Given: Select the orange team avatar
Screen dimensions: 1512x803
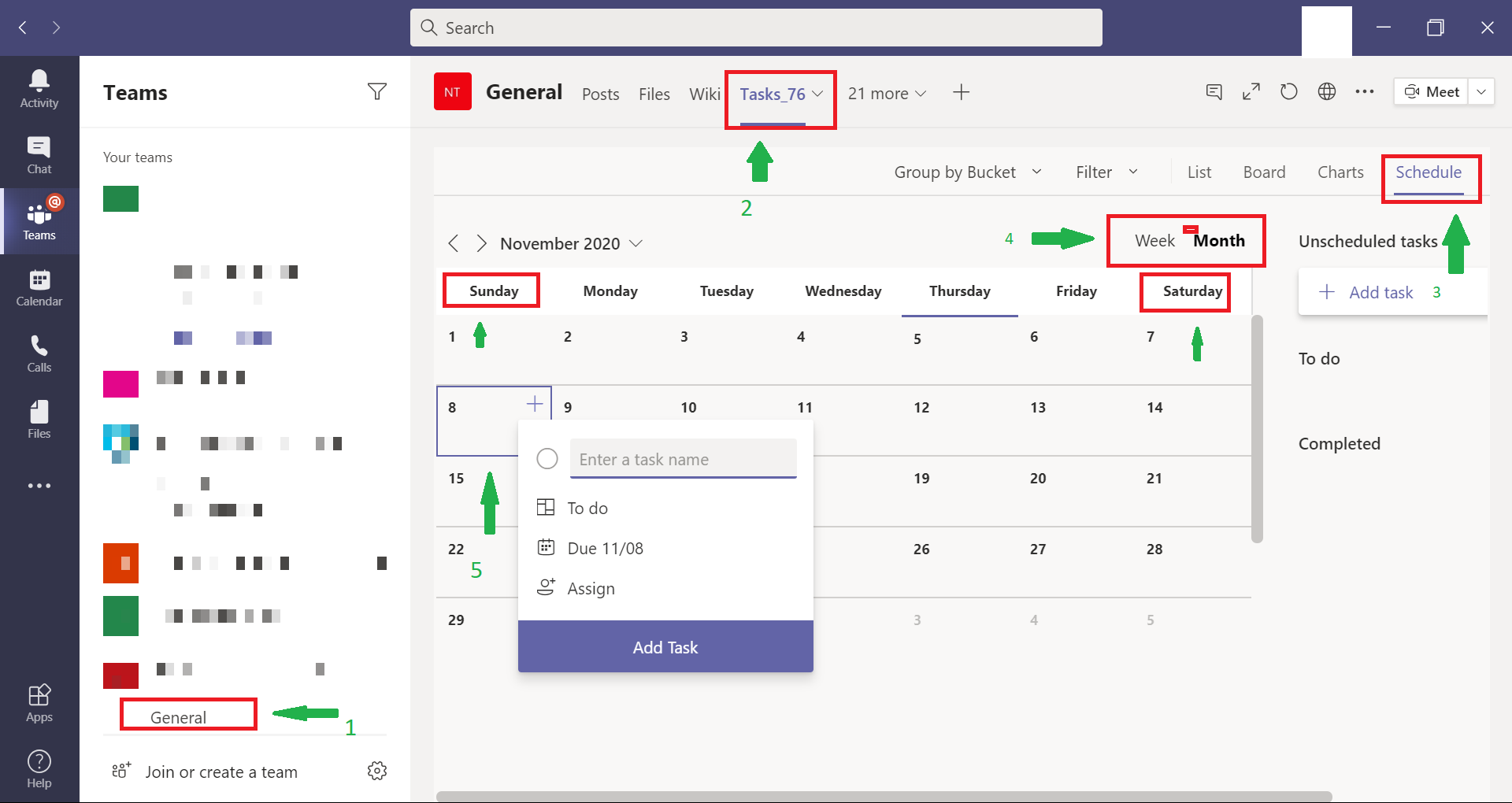Looking at the screenshot, I should 120,563.
